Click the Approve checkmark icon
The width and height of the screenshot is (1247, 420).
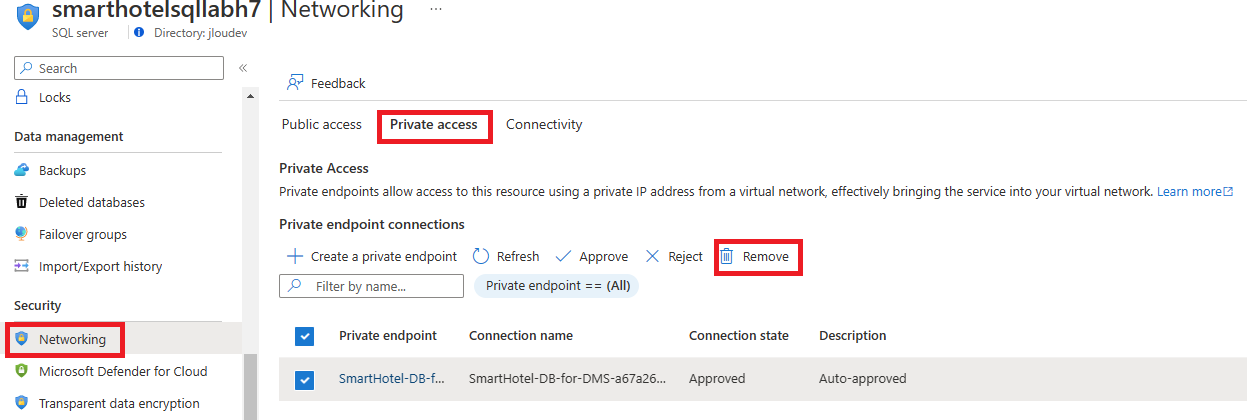coord(563,256)
